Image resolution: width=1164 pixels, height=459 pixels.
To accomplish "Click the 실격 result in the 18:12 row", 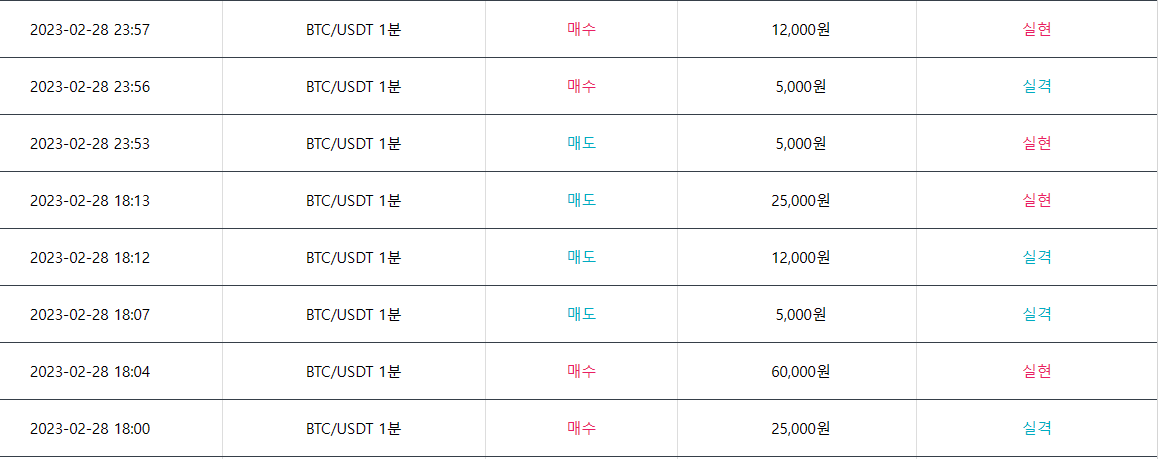I will coord(1037,257).
